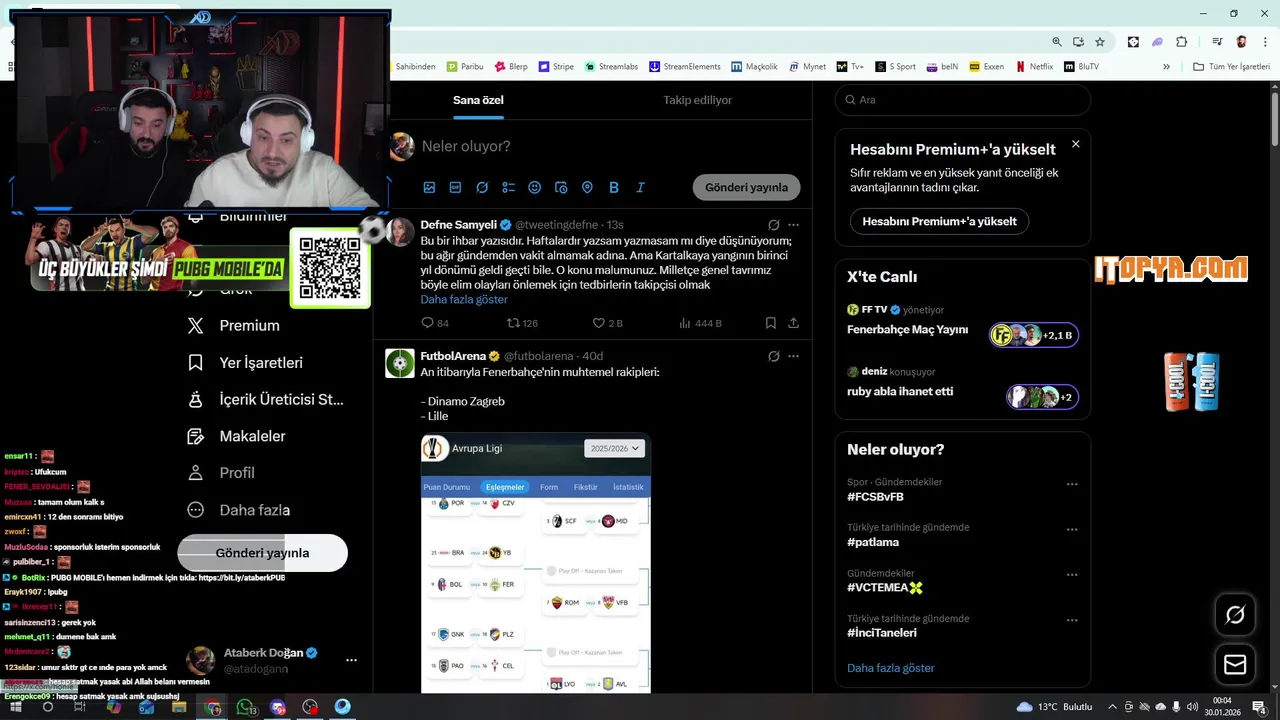
Task: Open the browser Extensions puzzle icon
Action: 1181,42
